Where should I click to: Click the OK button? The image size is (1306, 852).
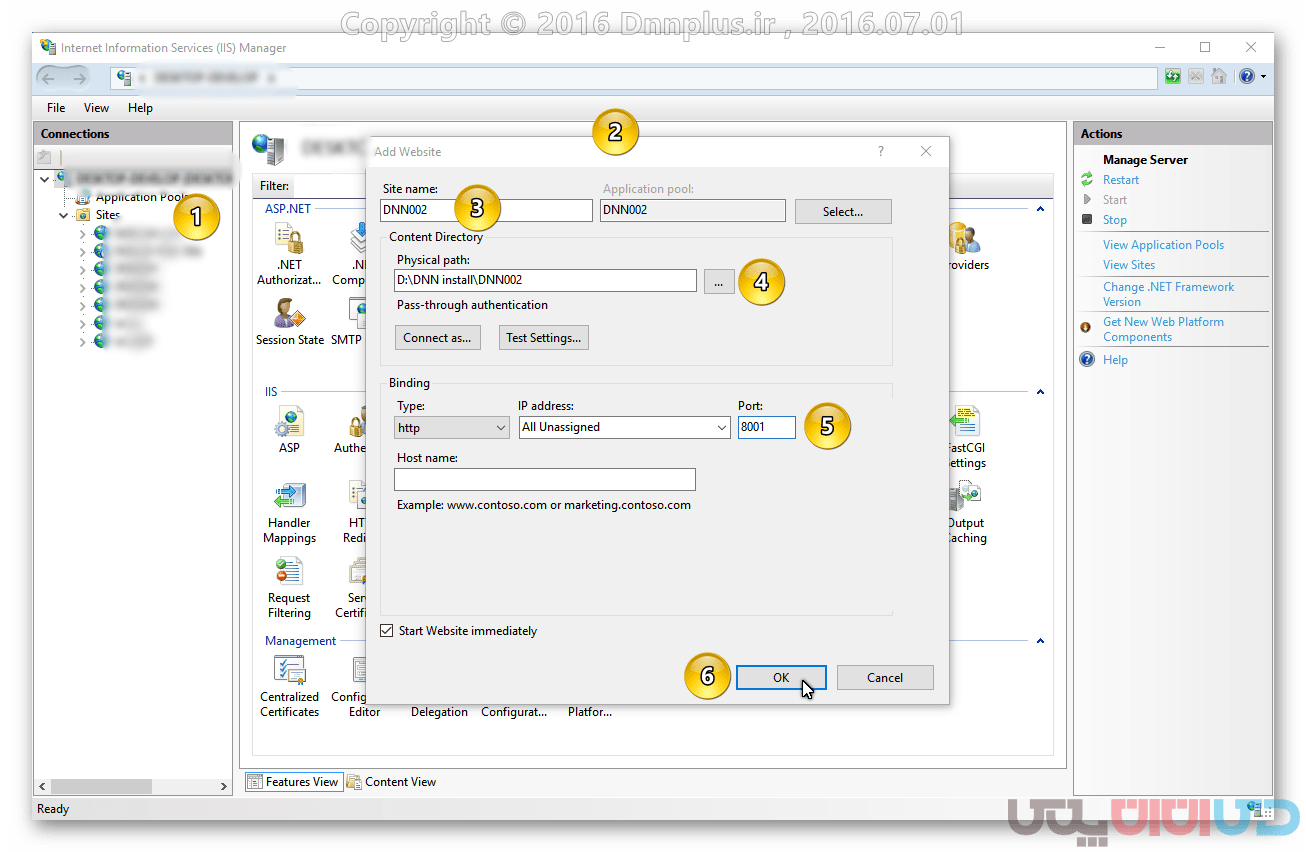tap(780, 678)
